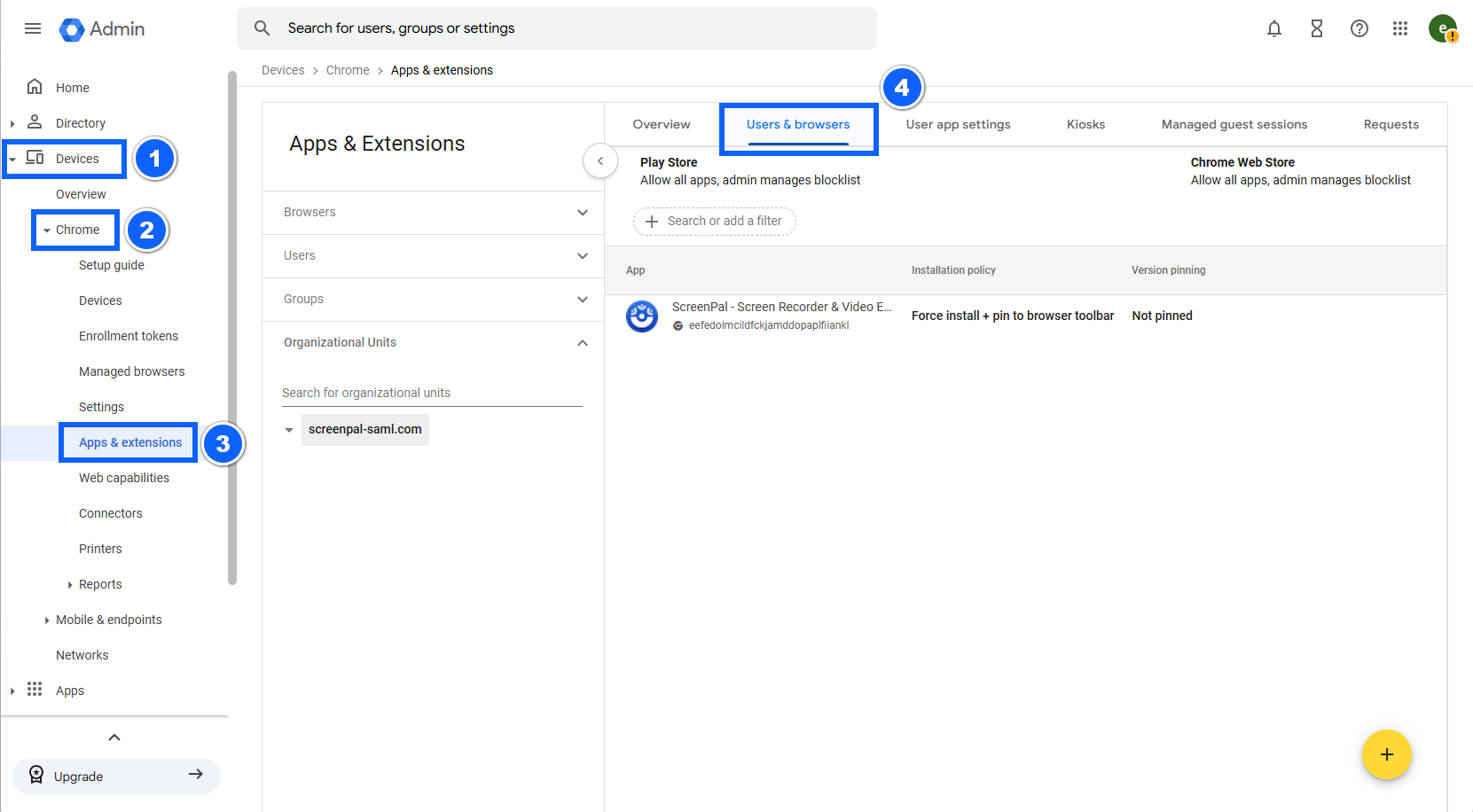Collapse the organizational panel with the arrow
This screenshot has height=812, width=1473.
600,160
